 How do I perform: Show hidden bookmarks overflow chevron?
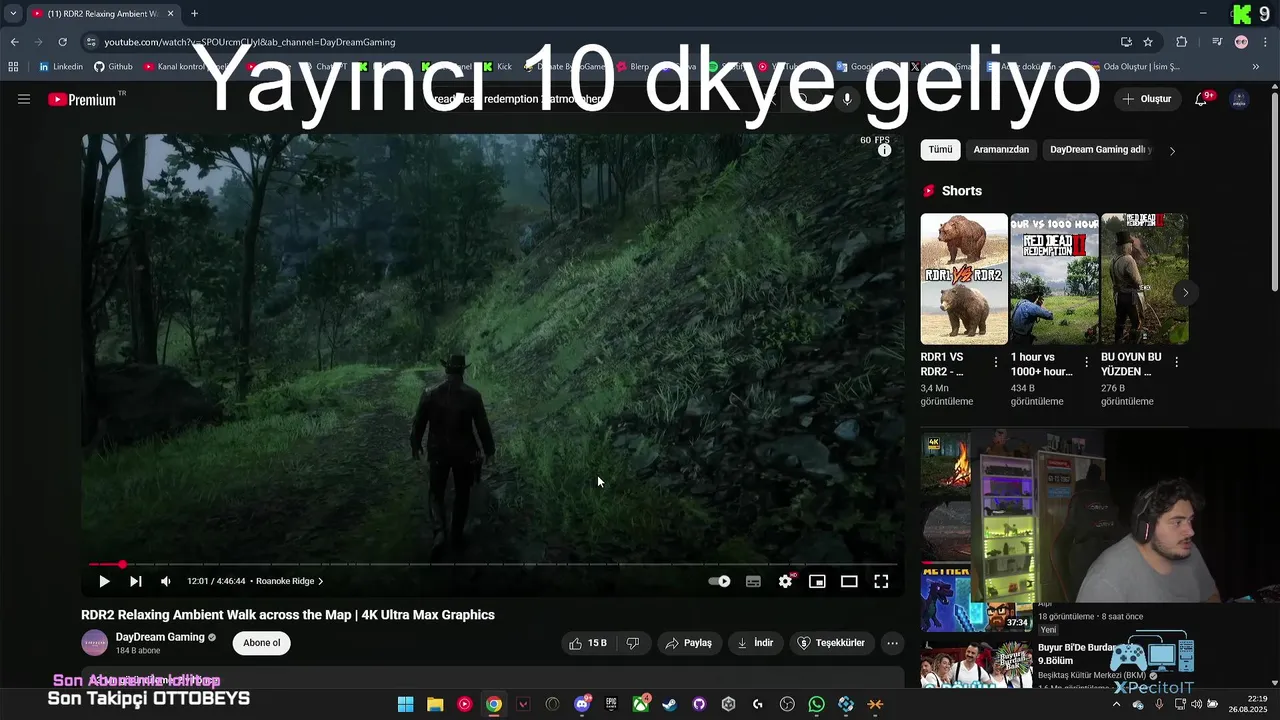(x=1256, y=67)
